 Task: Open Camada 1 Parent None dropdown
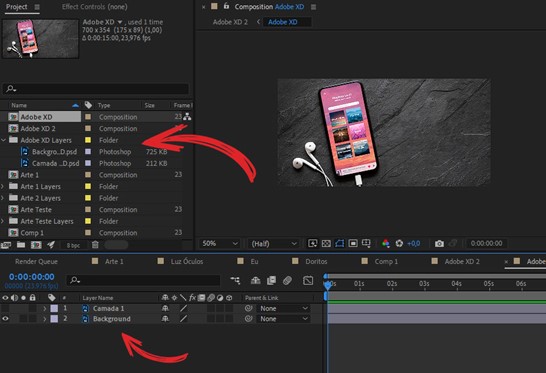283,308
